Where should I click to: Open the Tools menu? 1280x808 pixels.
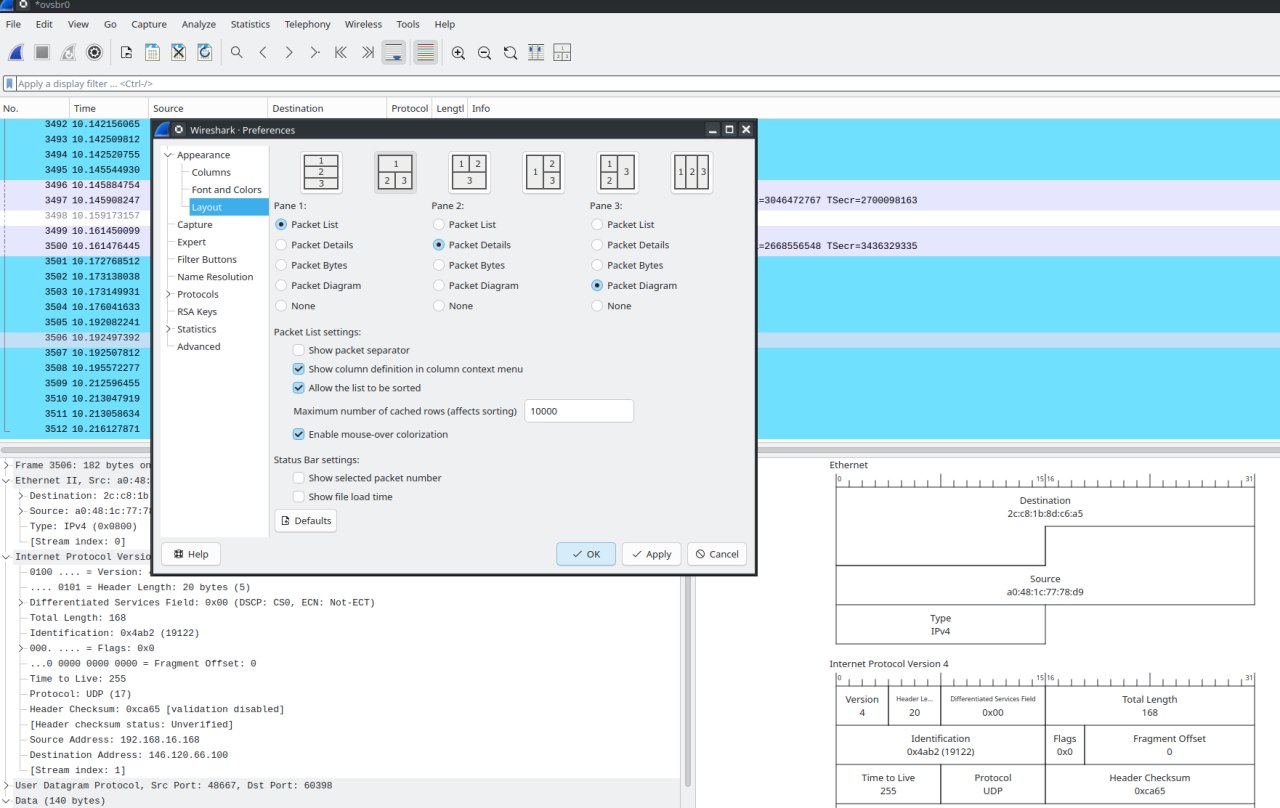click(x=408, y=24)
